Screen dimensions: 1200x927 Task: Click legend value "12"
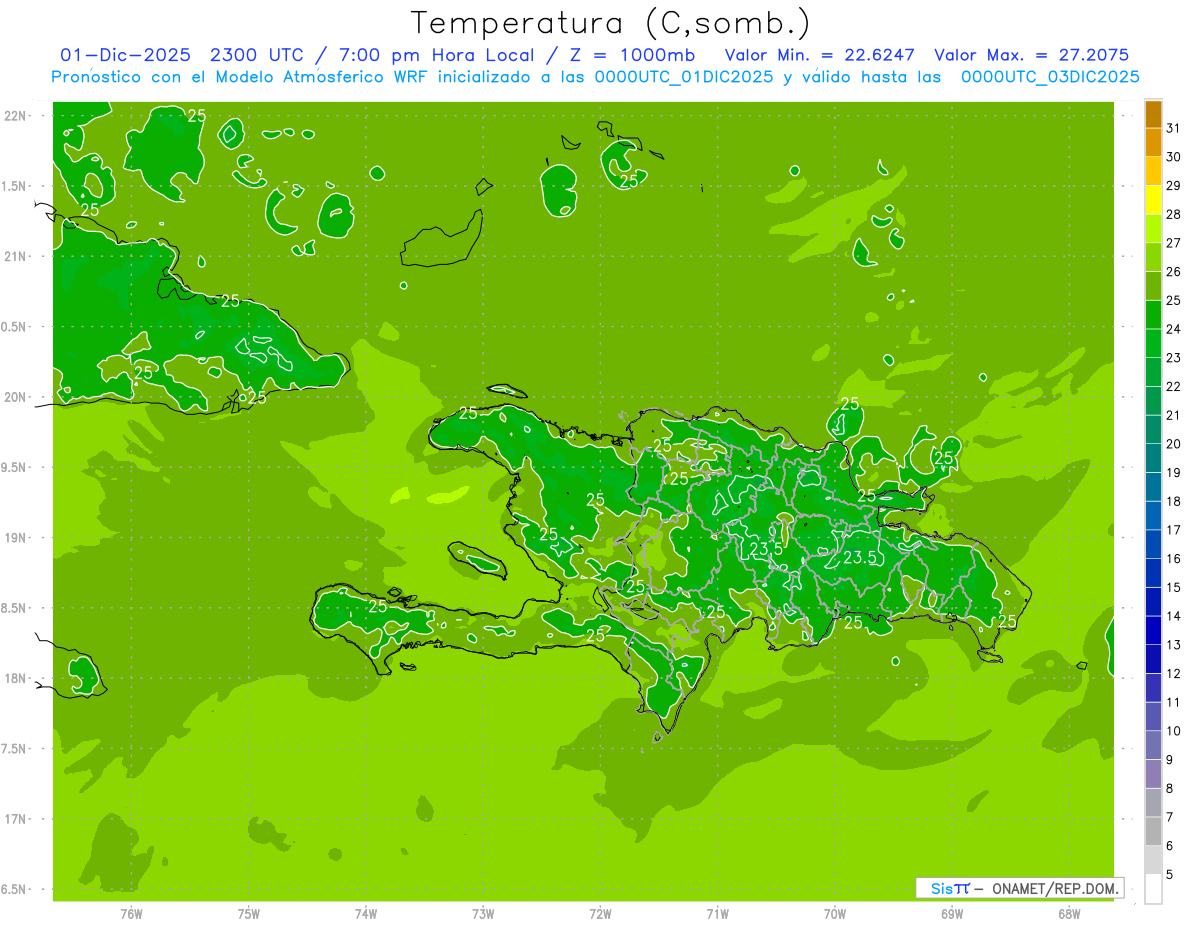point(1173,673)
